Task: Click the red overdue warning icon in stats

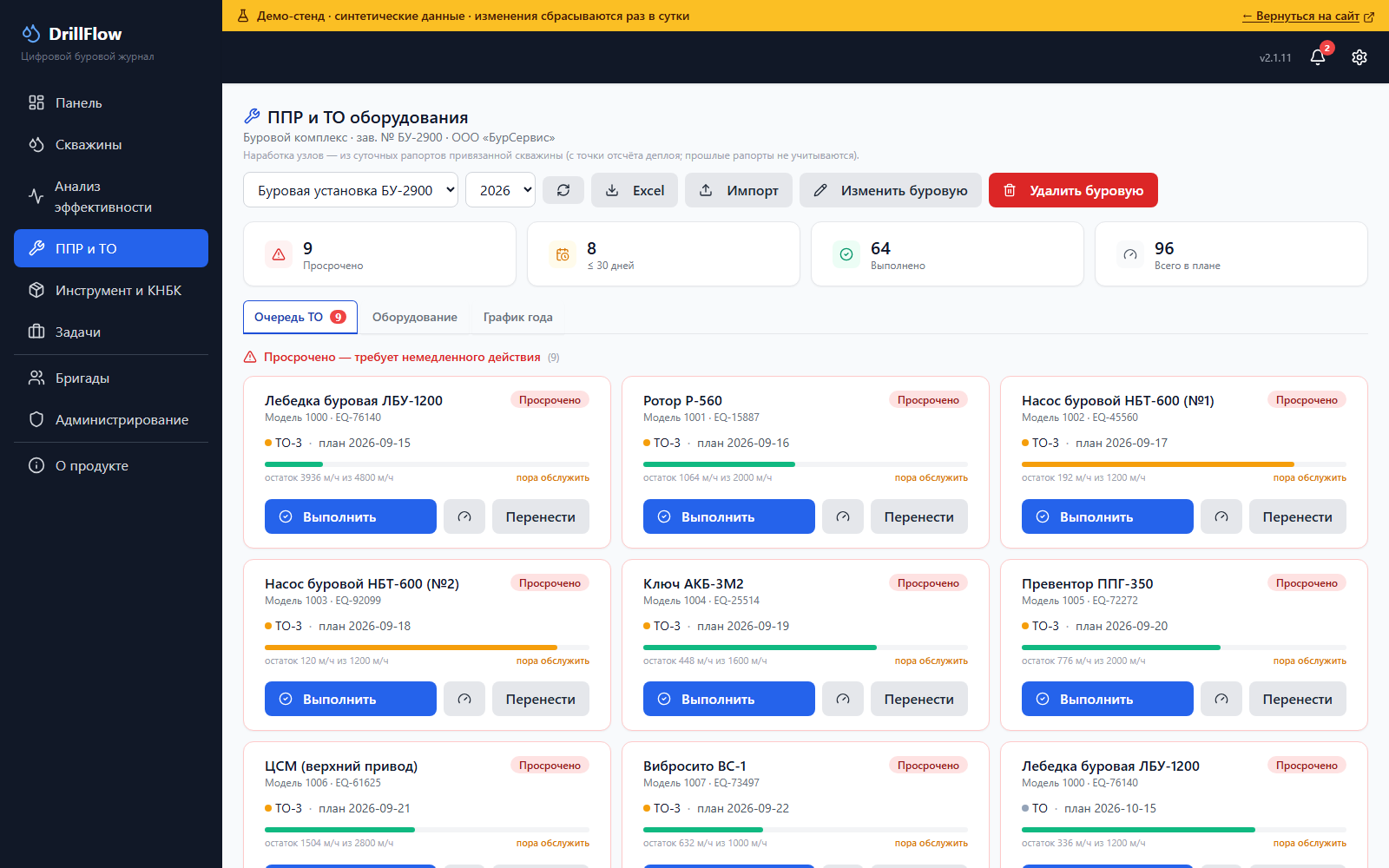Action: coord(279,254)
